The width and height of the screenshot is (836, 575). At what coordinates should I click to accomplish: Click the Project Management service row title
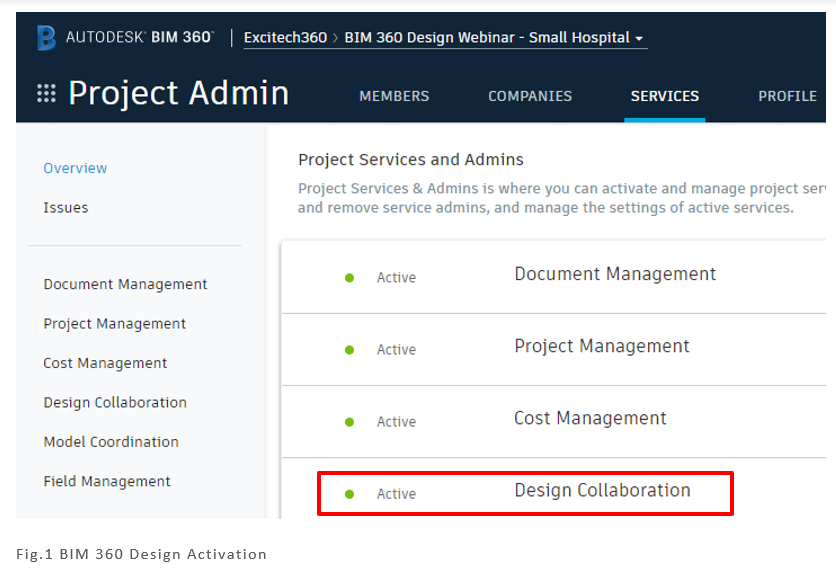point(601,346)
